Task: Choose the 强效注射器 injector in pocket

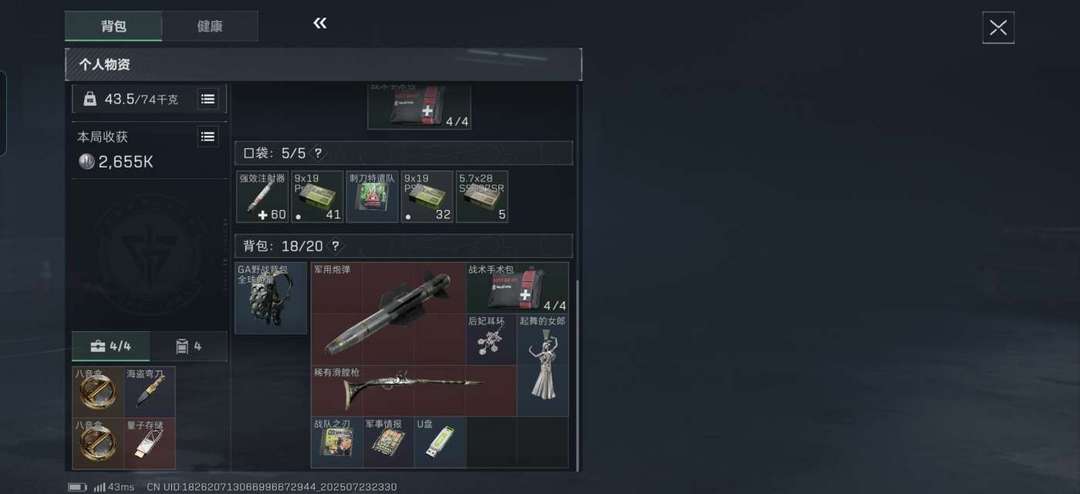Action: click(x=262, y=197)
